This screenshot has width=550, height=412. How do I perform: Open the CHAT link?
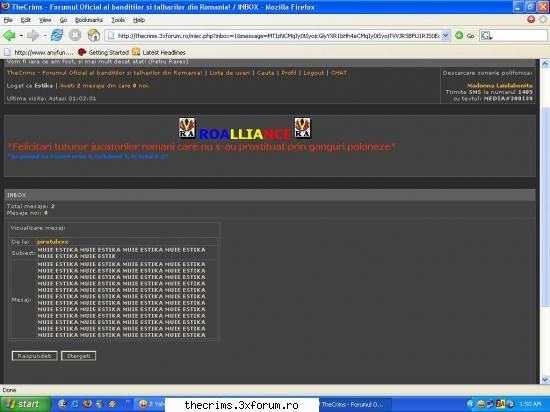tap(339, 73)
